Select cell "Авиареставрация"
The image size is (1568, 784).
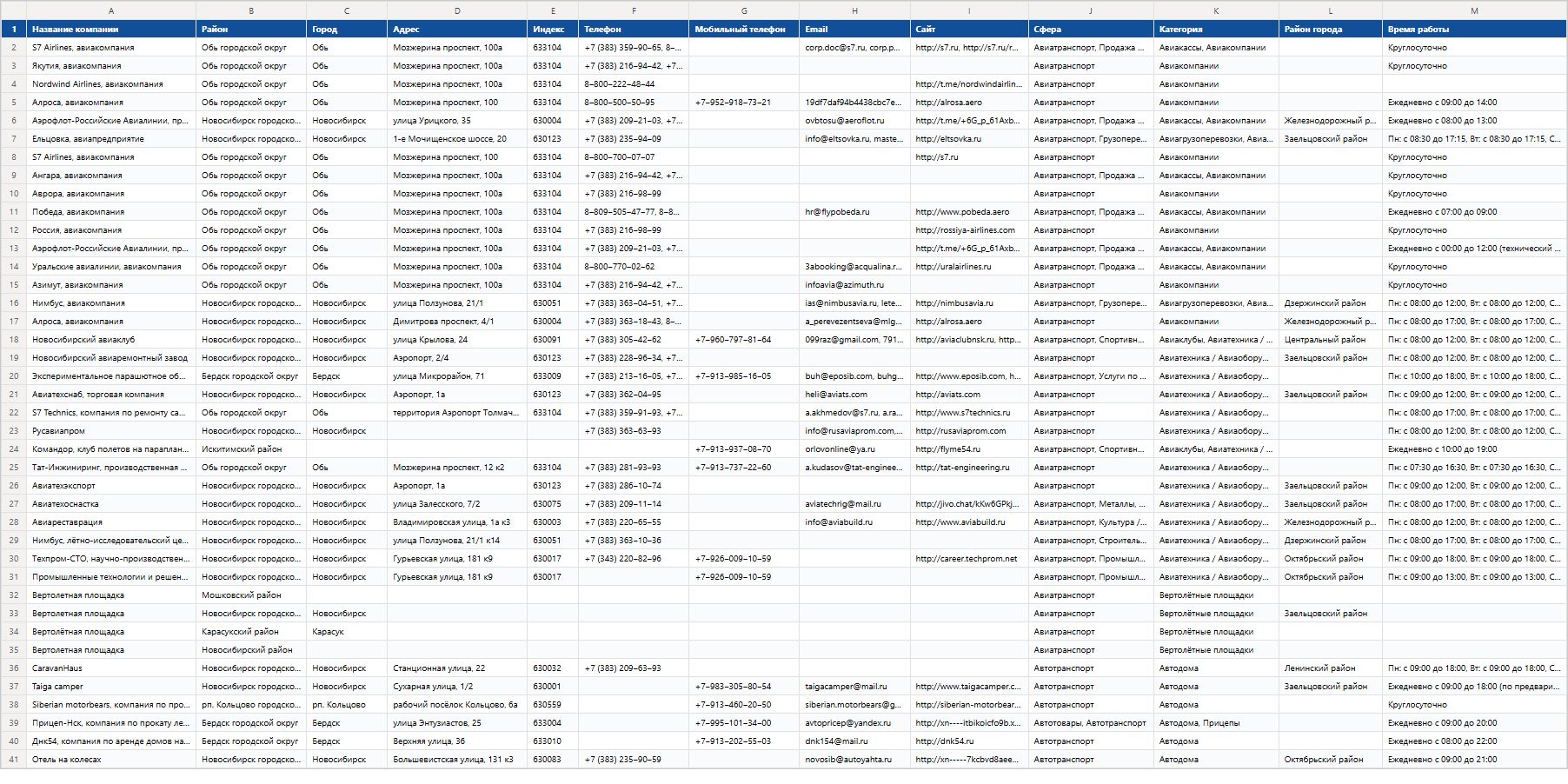(111, 522)
